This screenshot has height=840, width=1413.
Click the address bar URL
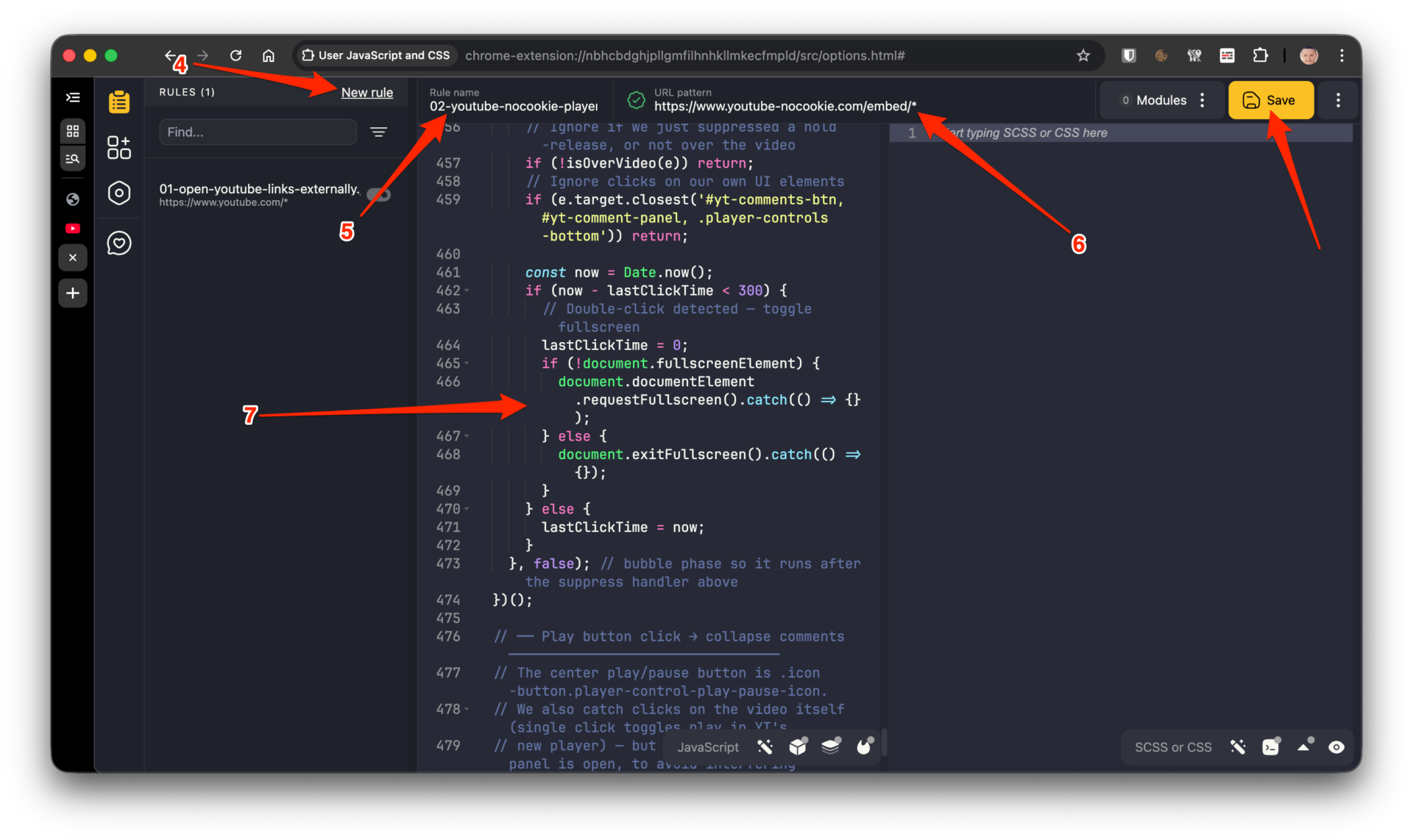(x=685, y=55)
